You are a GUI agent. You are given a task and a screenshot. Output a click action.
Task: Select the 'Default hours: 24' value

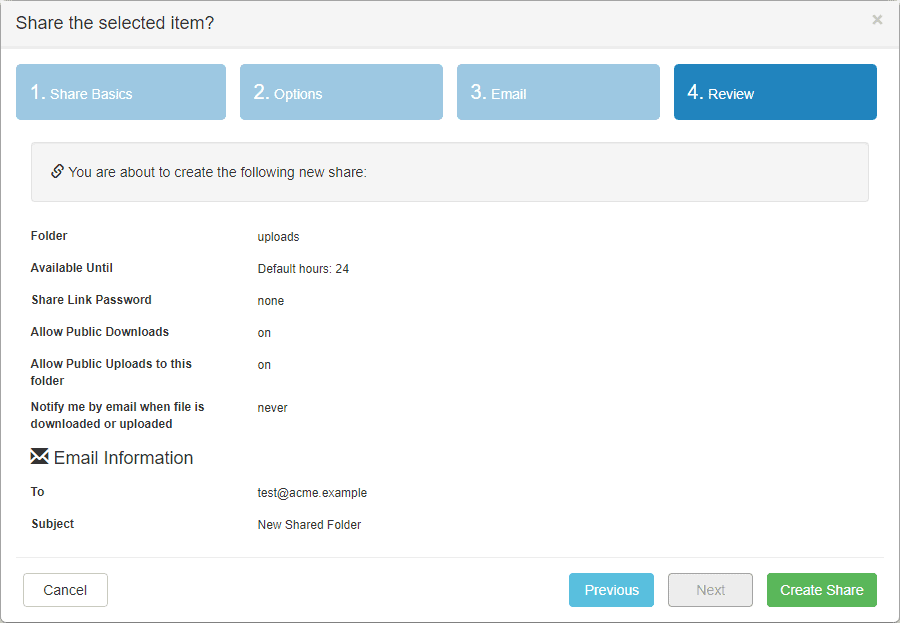coord(303,269)
